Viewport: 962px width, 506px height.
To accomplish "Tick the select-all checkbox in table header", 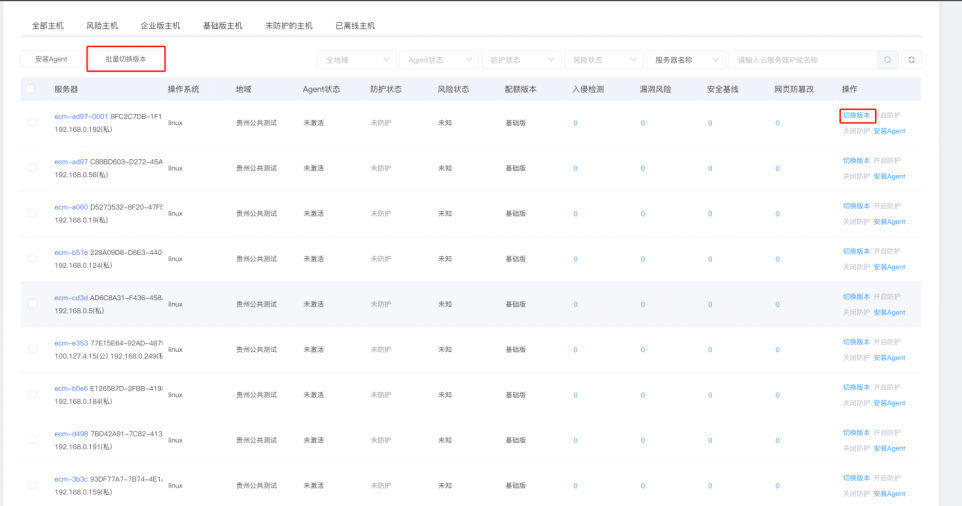I will [31, 89].
